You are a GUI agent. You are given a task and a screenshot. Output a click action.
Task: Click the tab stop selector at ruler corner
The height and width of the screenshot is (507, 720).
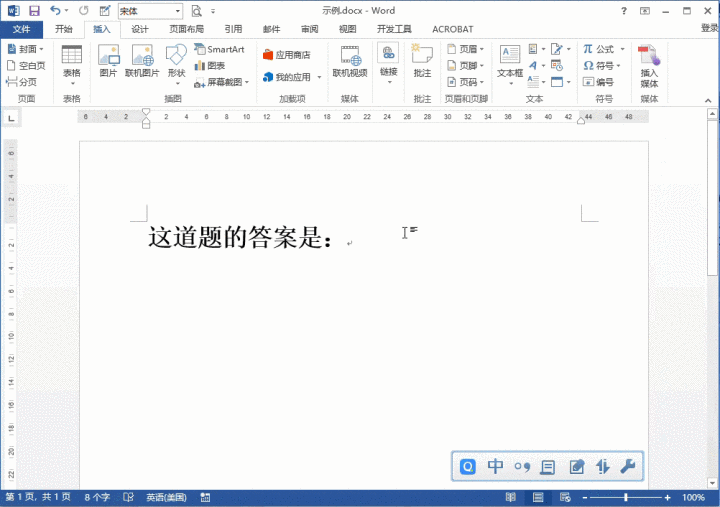click(x=11, y=118)
